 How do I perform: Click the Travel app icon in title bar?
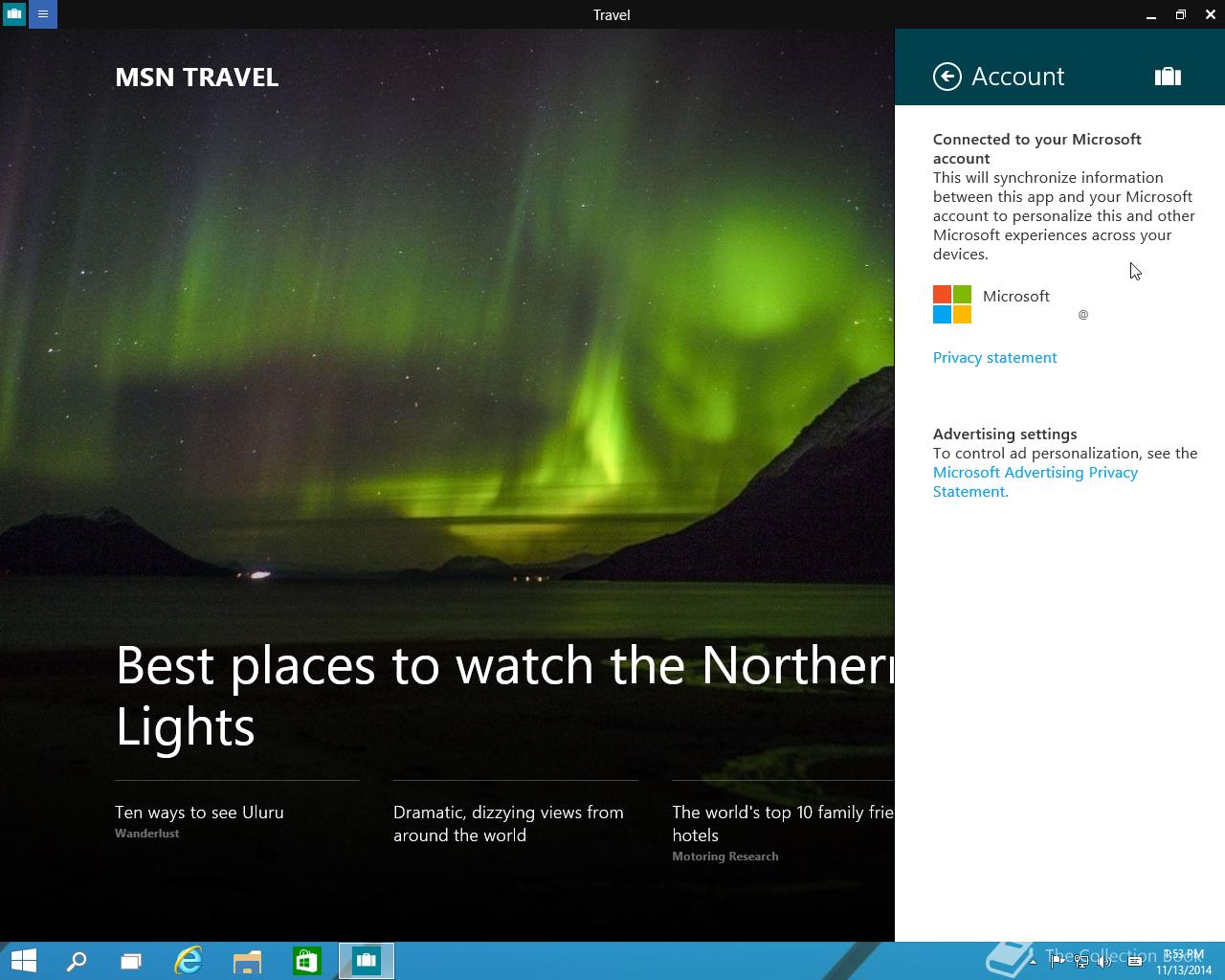click(x=14, y=14)
